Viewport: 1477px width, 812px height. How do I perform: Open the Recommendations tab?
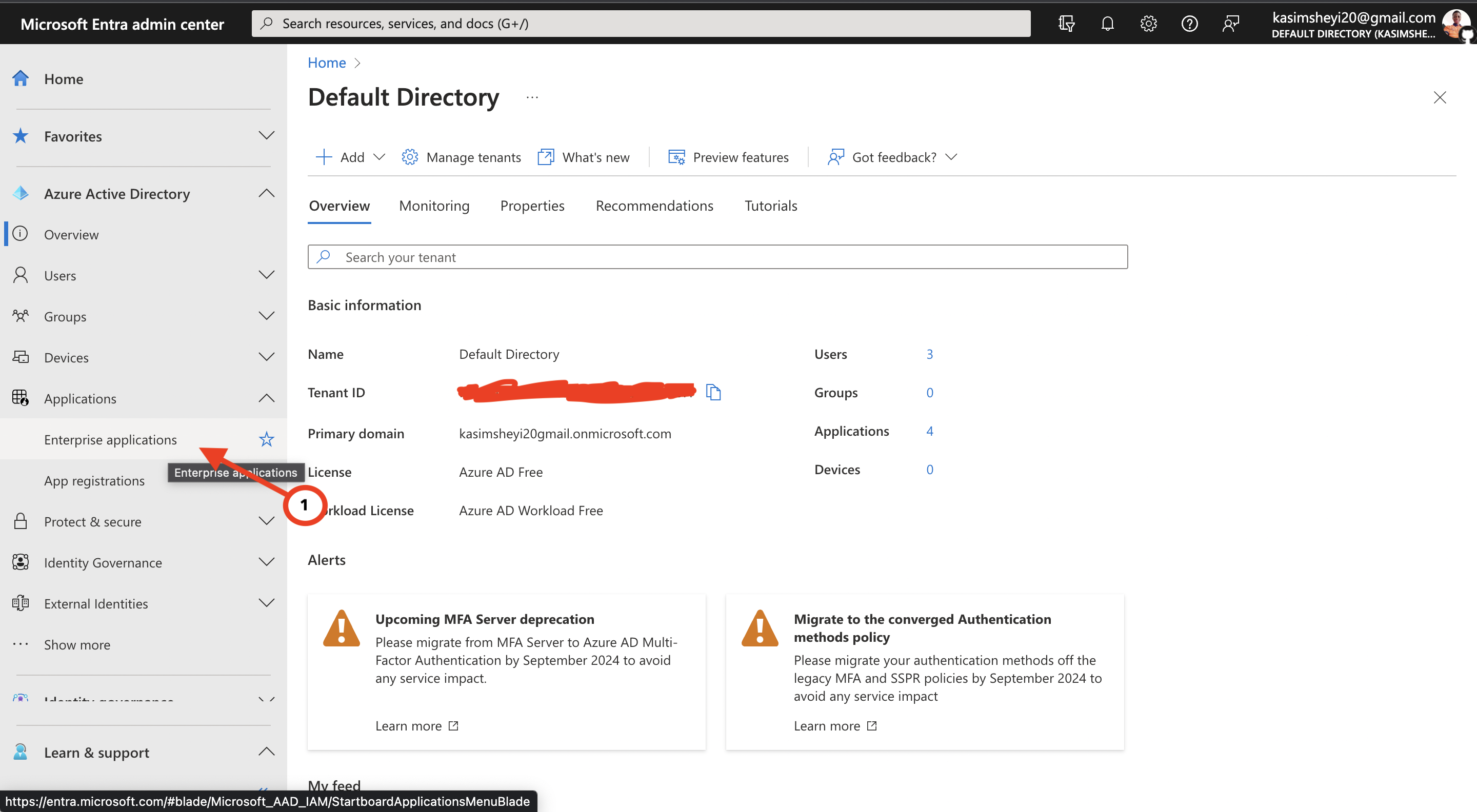click(x=654, y=206)
